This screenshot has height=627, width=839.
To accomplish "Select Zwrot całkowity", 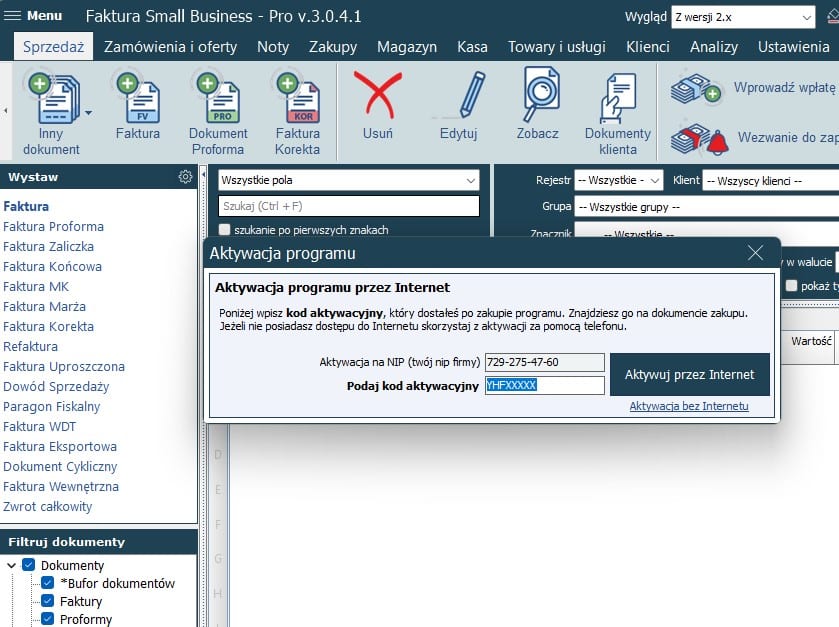I will point(48,507).
